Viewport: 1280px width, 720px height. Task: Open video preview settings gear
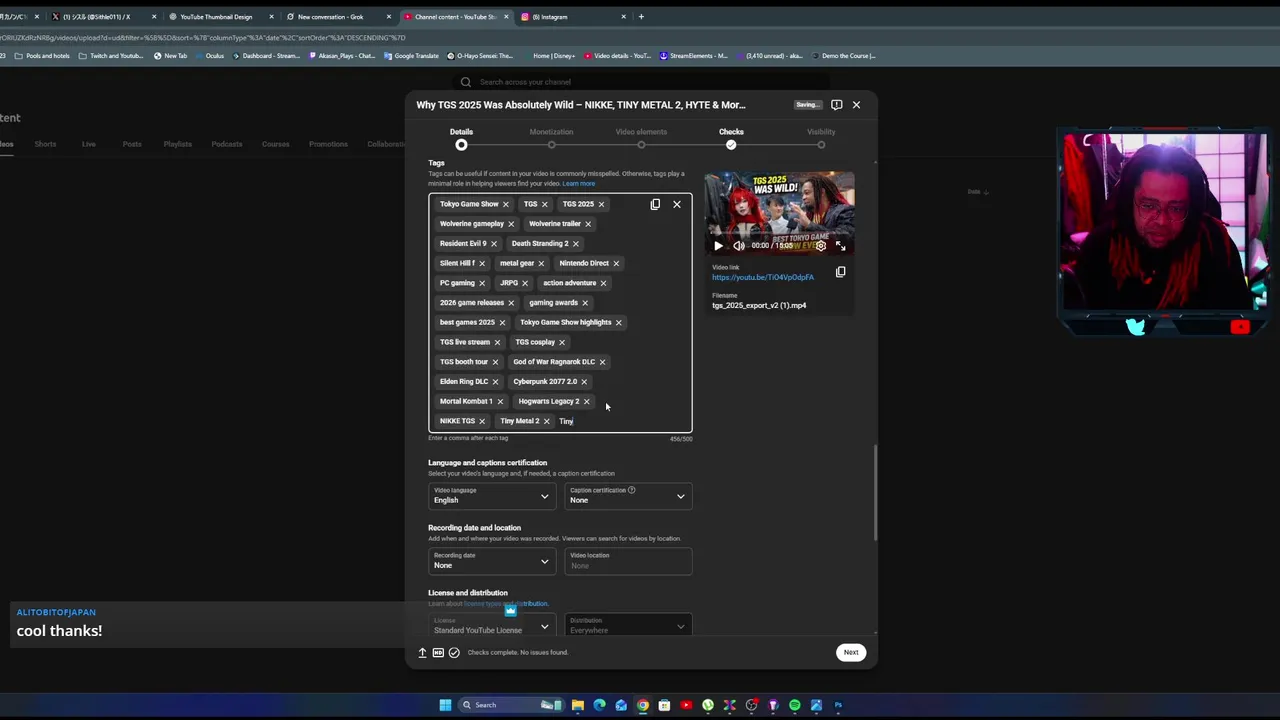[821, 246]
